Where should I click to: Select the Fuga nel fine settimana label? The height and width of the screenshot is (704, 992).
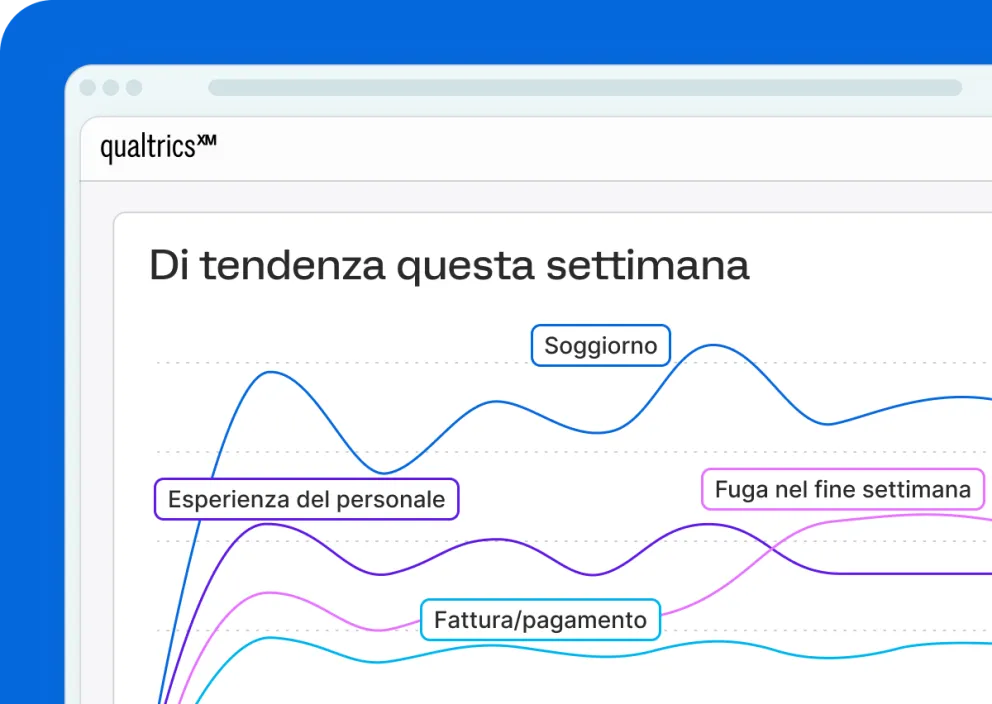(843, 489)
